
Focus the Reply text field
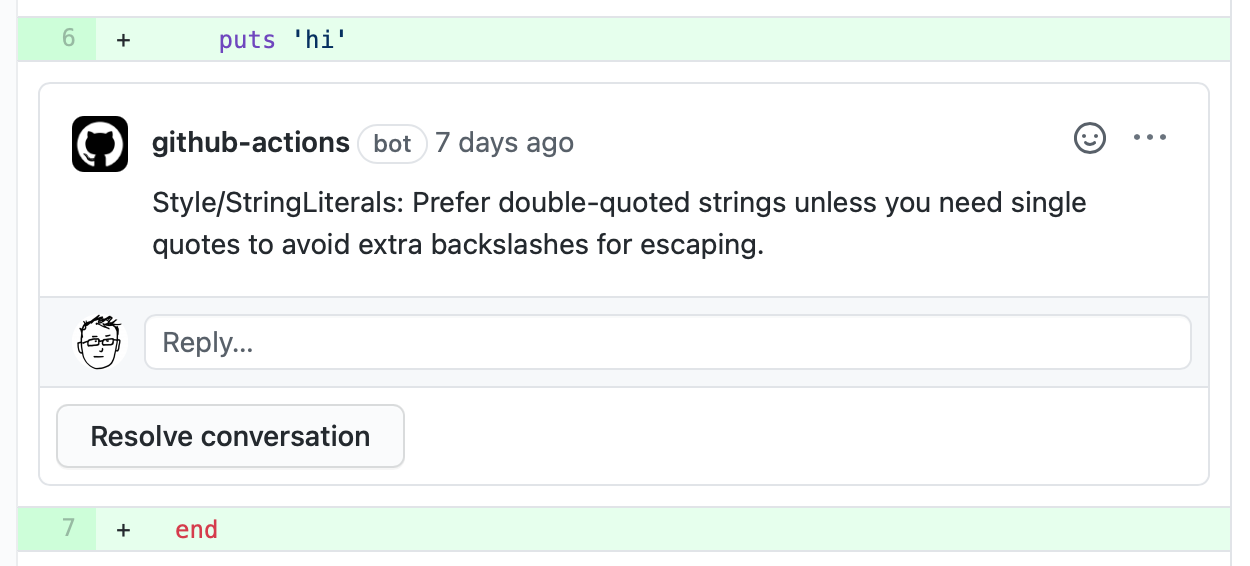point(667,343)
